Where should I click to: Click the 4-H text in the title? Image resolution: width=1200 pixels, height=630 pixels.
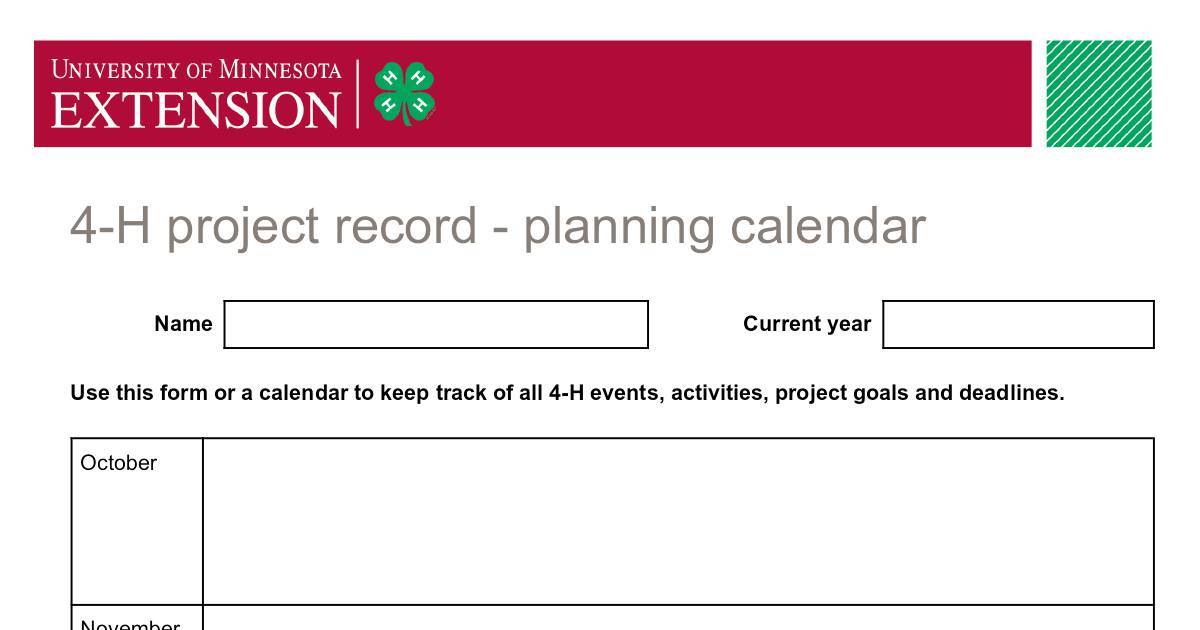point(110,227)
